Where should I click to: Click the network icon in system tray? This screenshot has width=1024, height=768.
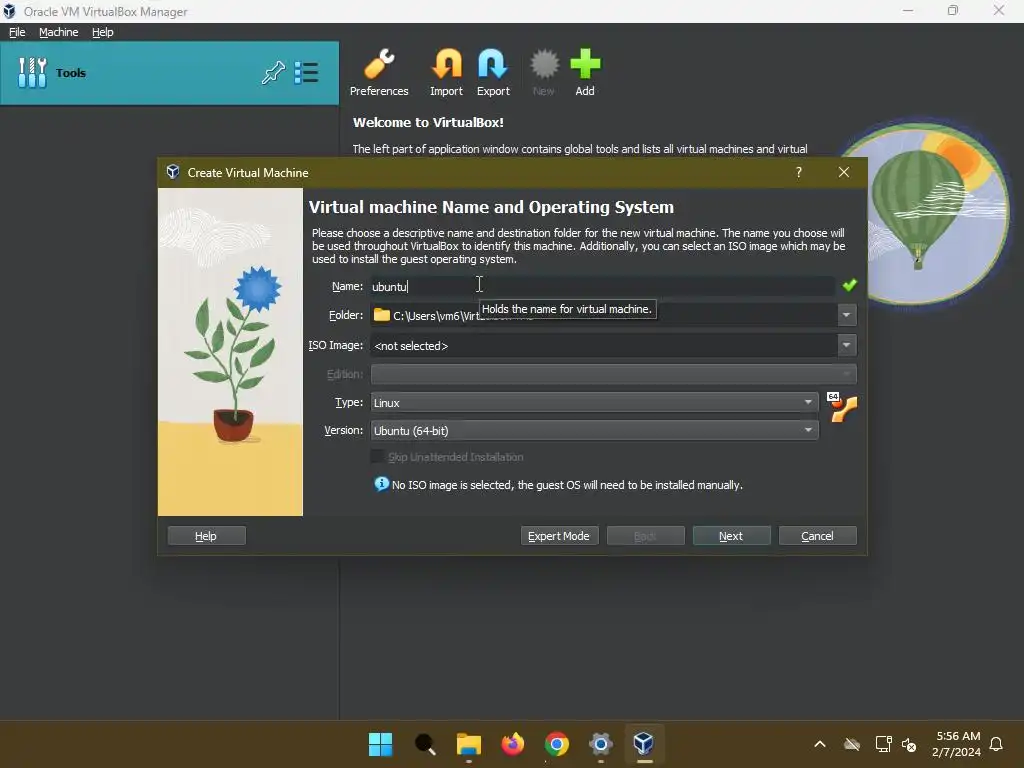pos(883,744)
